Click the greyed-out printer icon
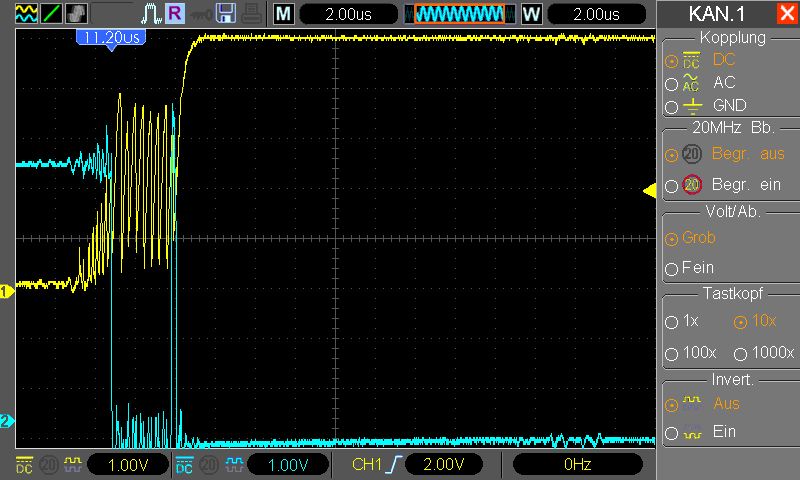Image resolution: width=800 pixels, height=480 pixels. point(252,14)
